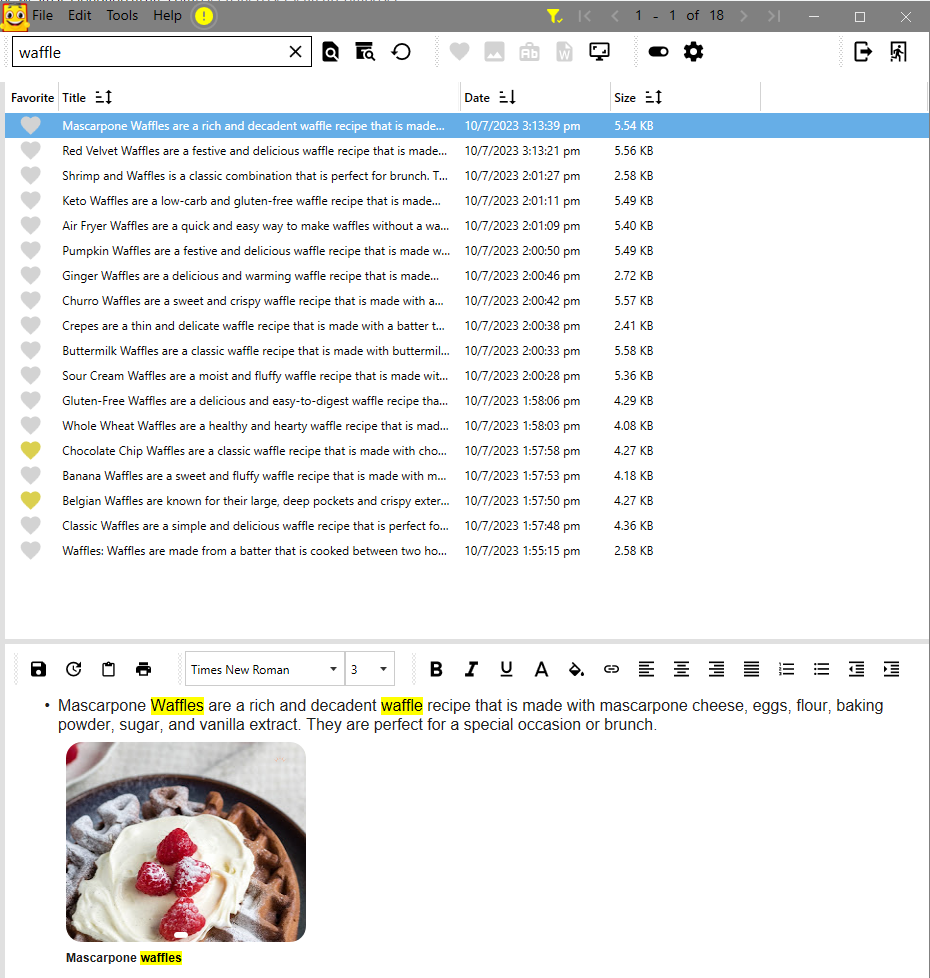Screen dimensions: 930x978
Task: Click the reload icon in editor toolbar
Action: point(74,669)
